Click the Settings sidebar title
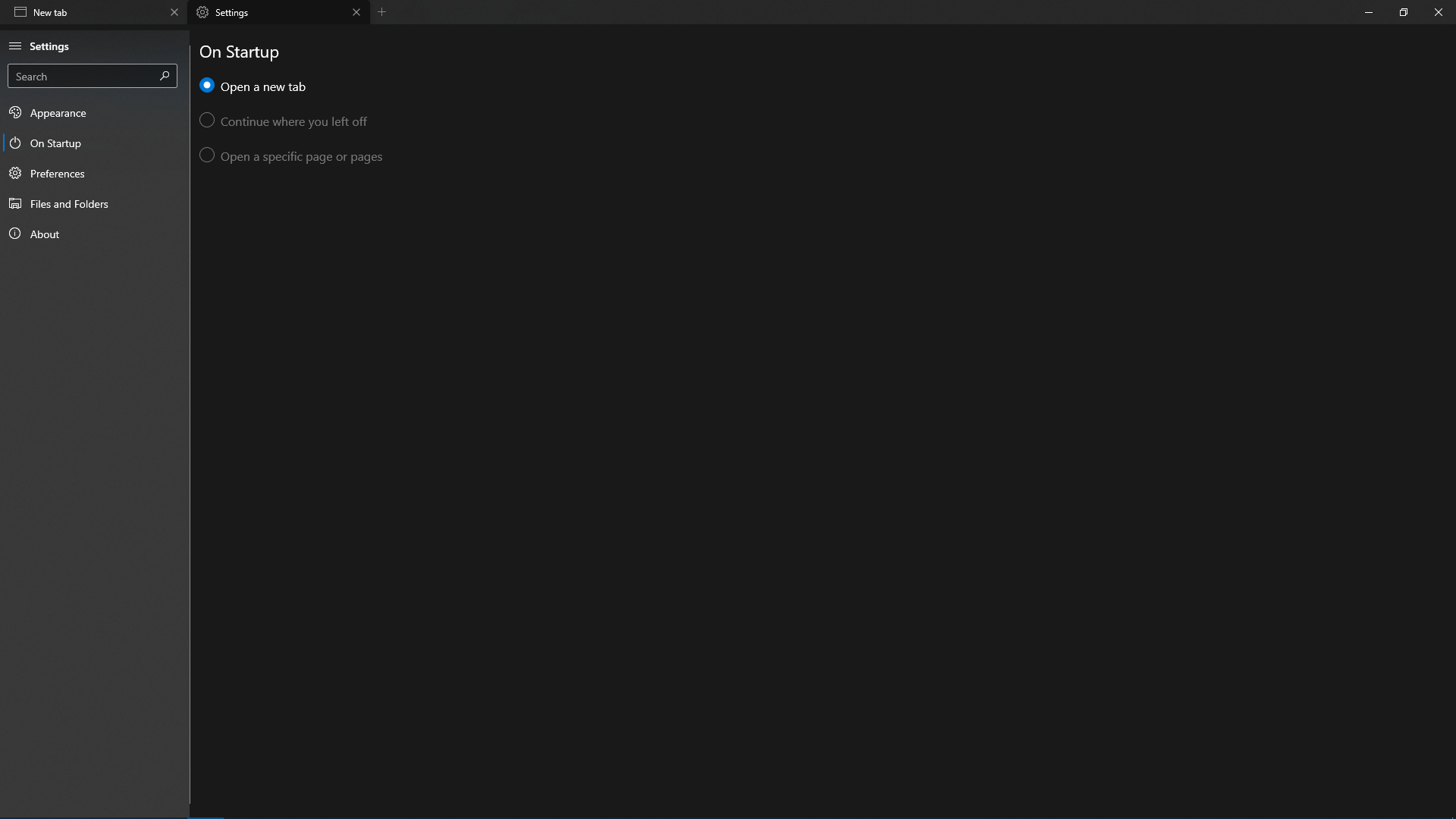Viewport: 1456px width, 819px height. (x=49, y=46)
